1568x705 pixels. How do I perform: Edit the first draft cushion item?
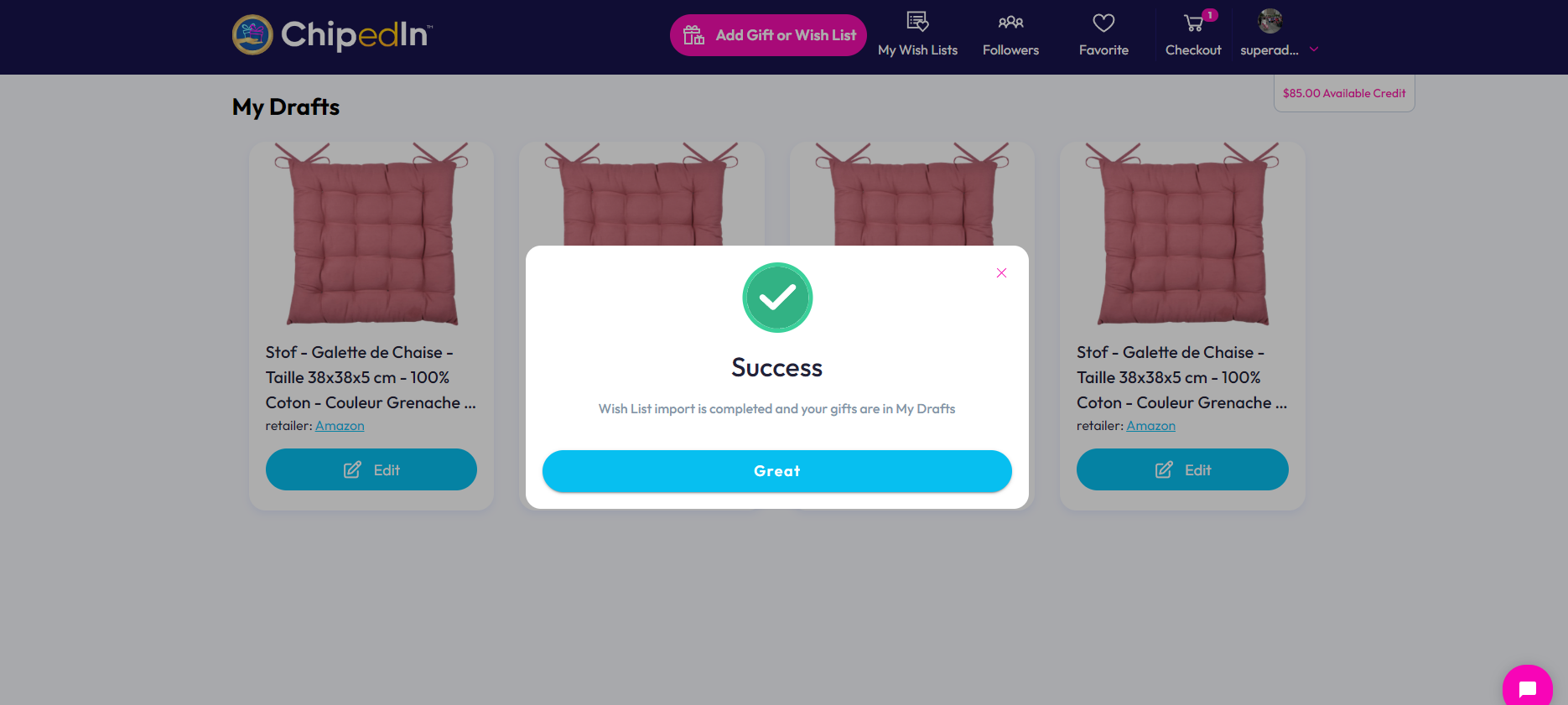coord(371,469)
